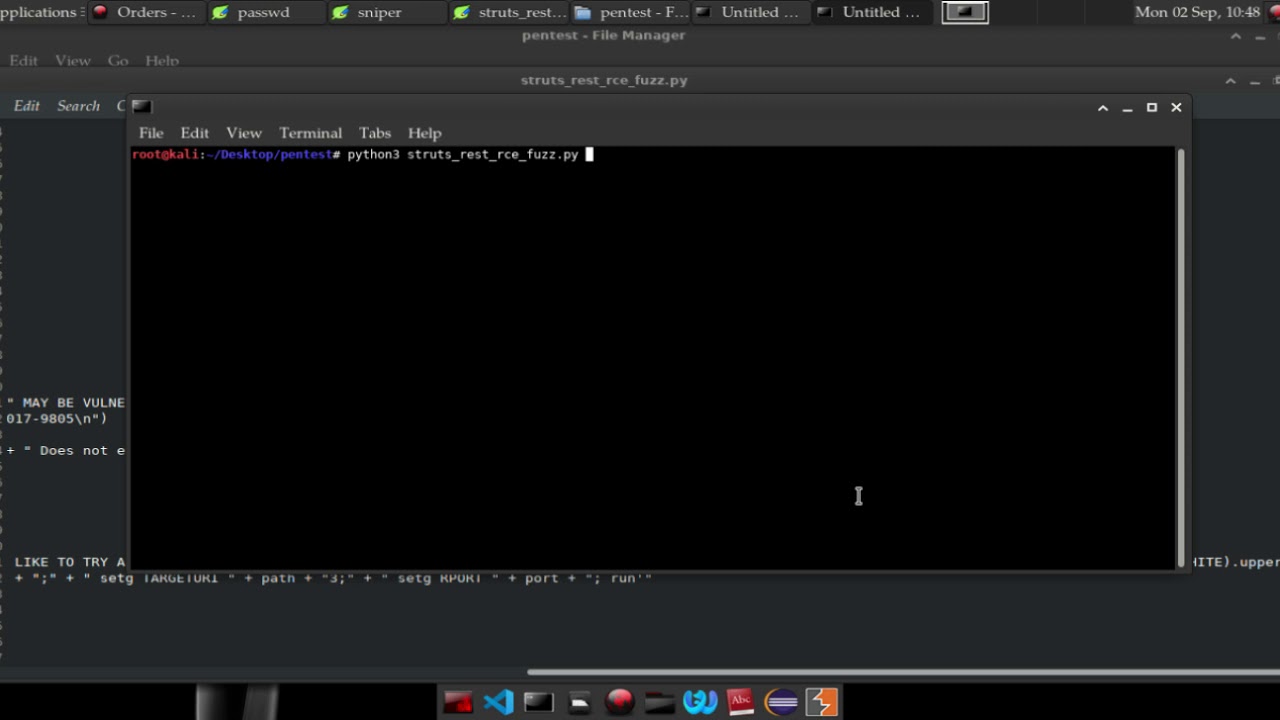Close the terminal window
1280x720 pixels.
tap(1176, 107)
